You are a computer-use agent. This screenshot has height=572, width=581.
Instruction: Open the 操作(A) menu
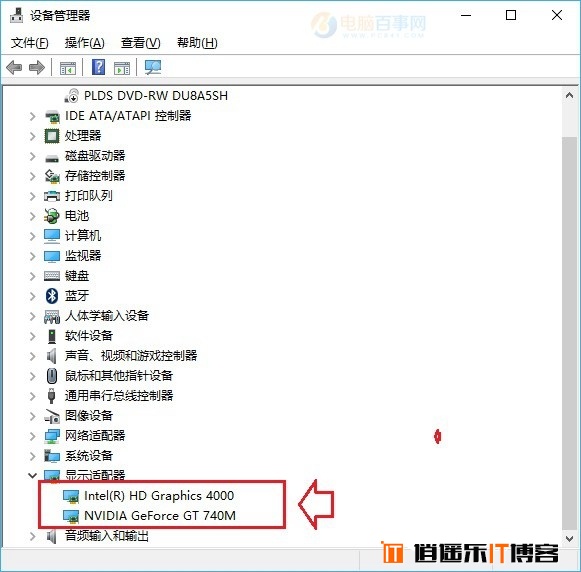[x=84, y=43]
